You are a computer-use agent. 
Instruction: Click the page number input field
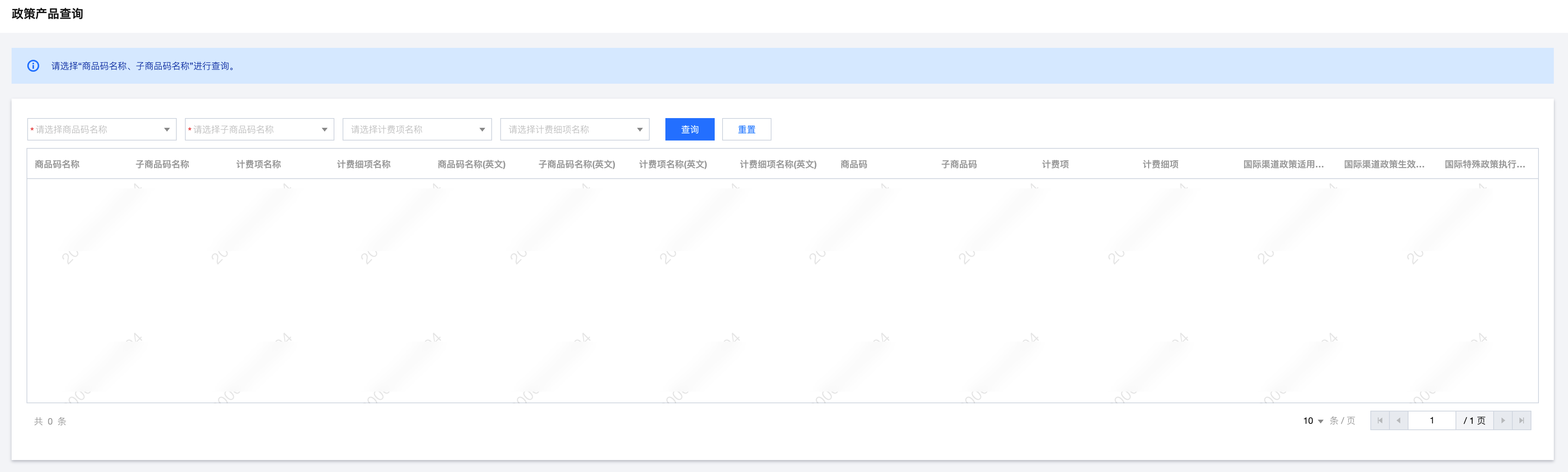(x=1432, y=420)
